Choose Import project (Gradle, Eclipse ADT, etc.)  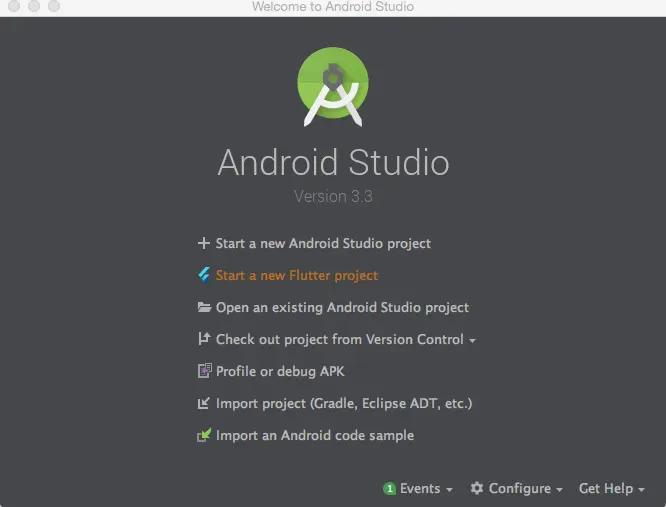pyautogui.click(x=344, y=403)
